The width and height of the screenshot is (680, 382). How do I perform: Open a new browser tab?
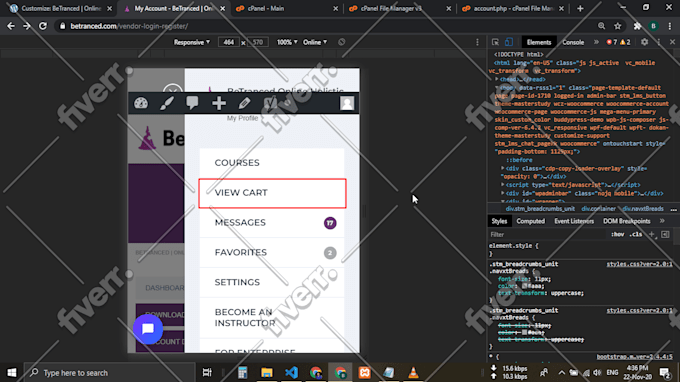(580, 8)
